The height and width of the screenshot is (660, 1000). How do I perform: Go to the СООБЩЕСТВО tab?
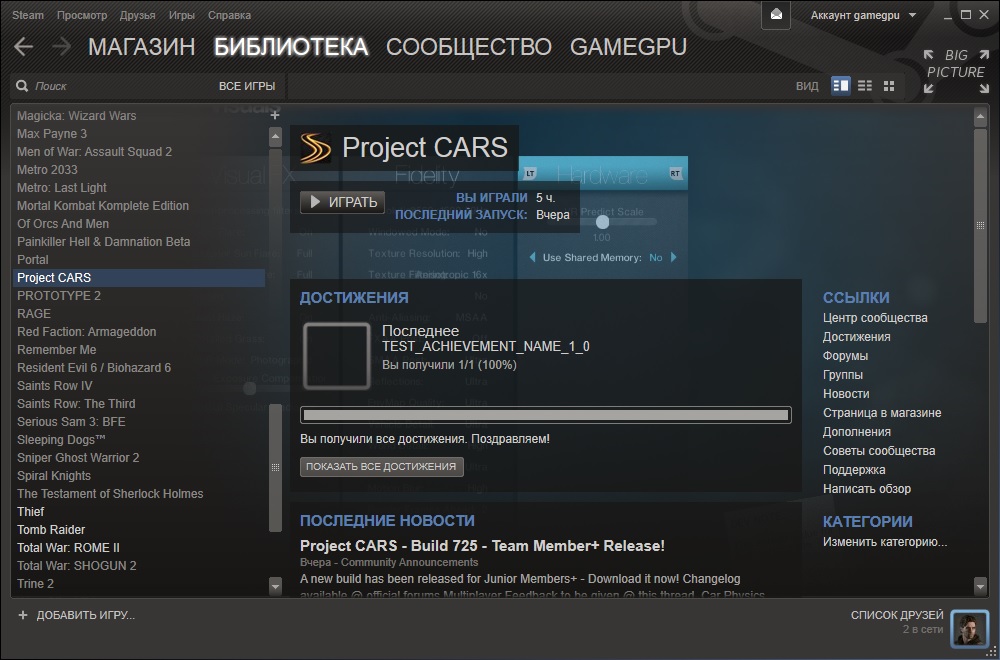(469, 47)
